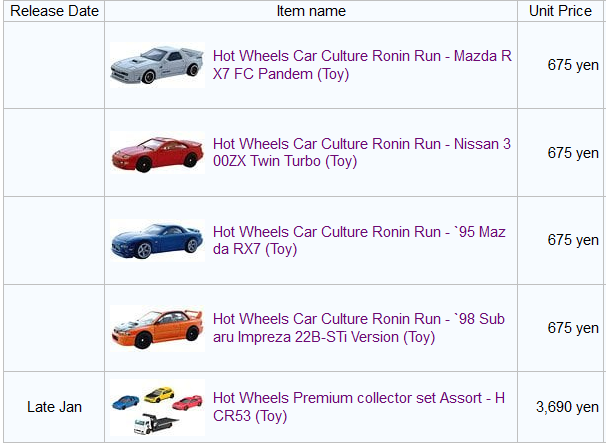Open the Premium collector set thumbnail
Screen dimensions: 606x445
click(157, 407)
